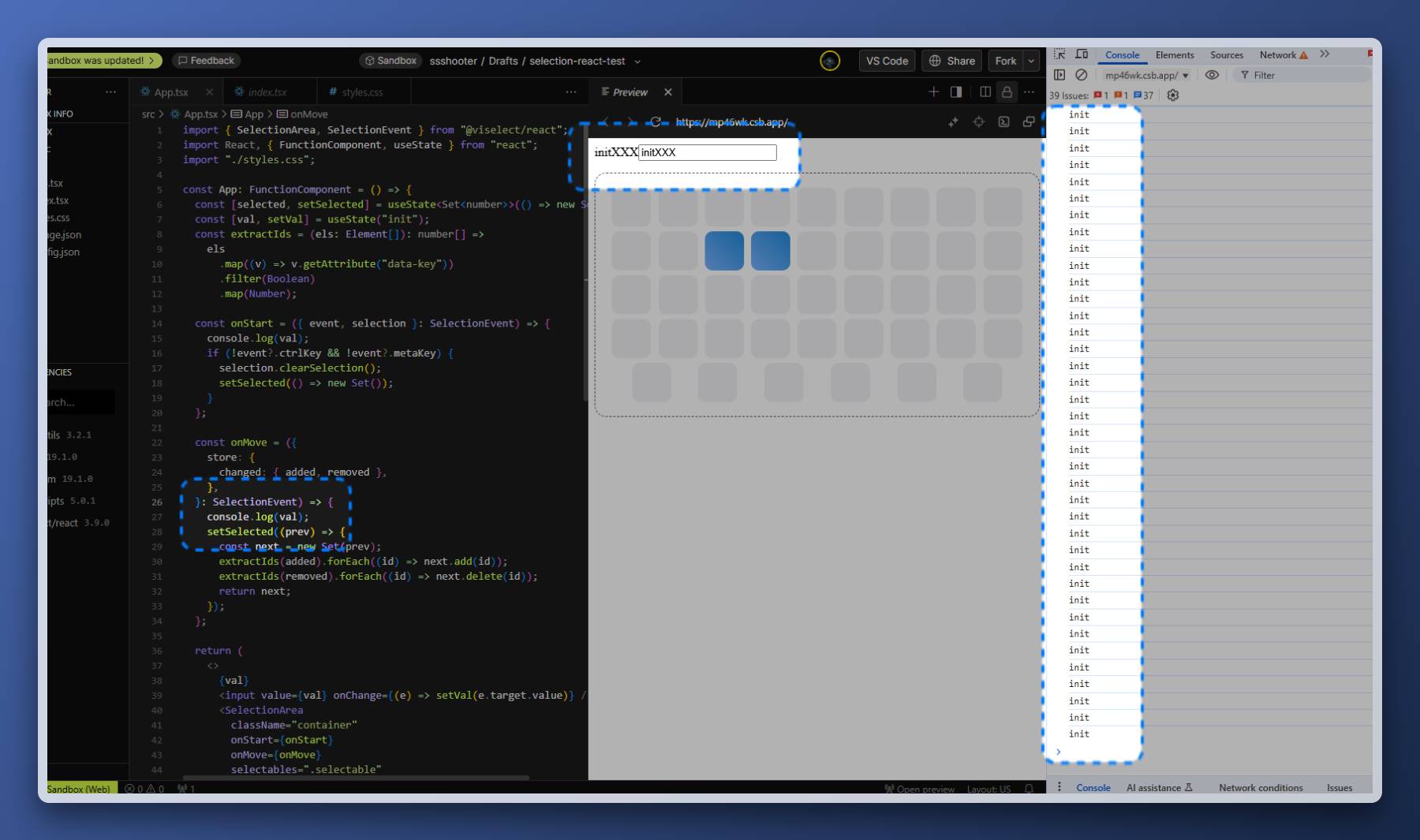
Task: Add a new panel with plus icon
Action: (x=933, y=92)
